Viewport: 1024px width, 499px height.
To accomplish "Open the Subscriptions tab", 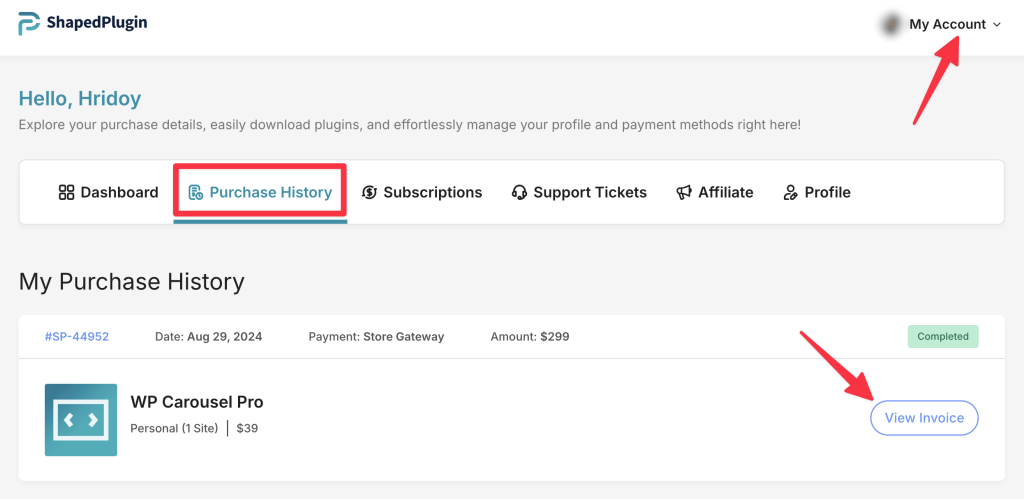I will coord(432,192).
